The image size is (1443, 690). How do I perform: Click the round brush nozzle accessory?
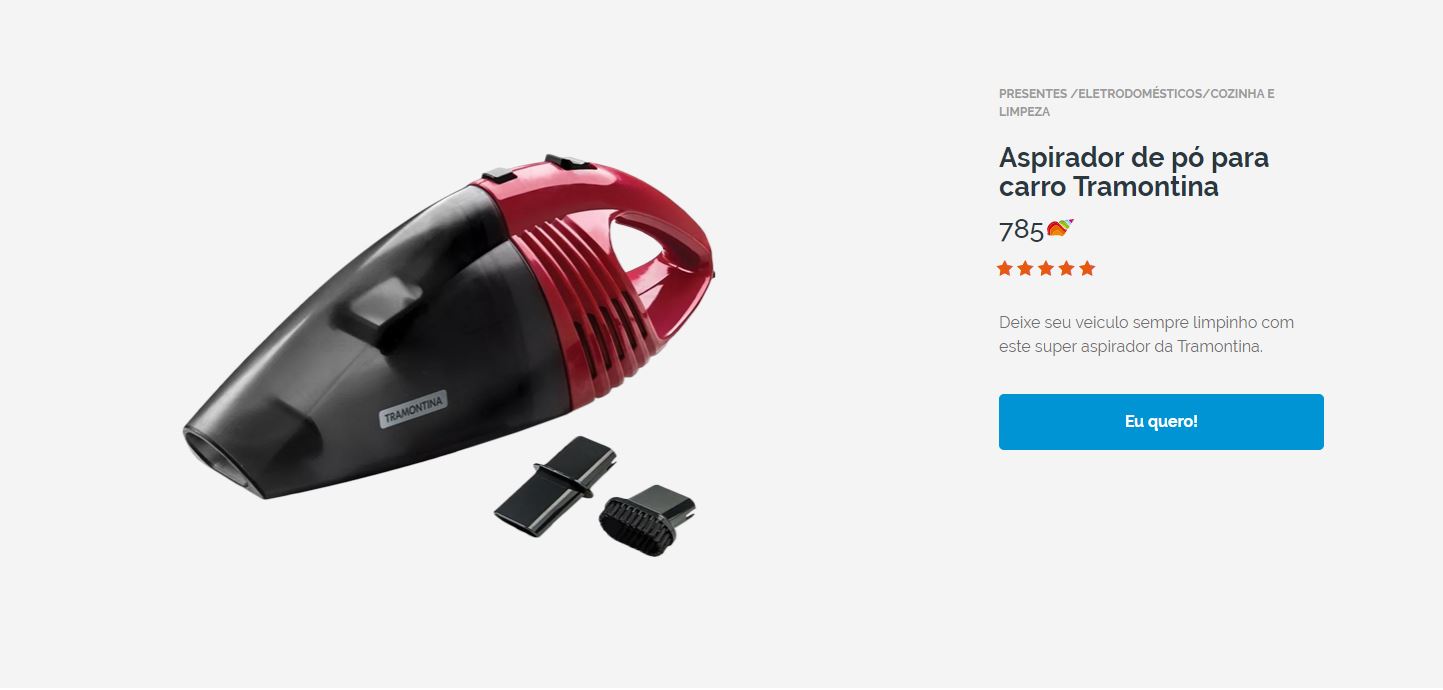click(x=647, y=519)
